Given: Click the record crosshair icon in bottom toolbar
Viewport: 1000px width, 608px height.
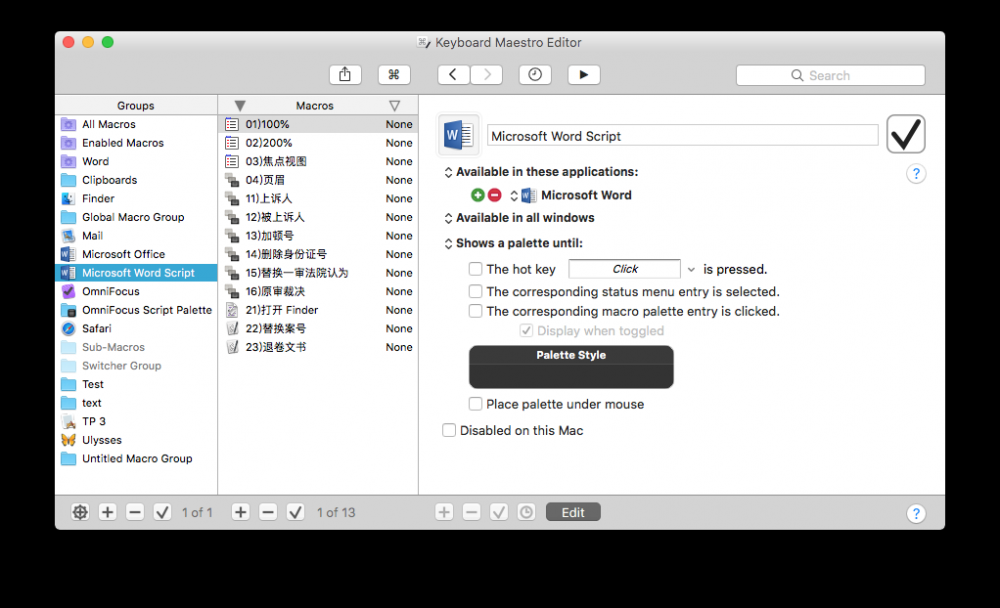Looking at the screenshot, I should [80, 511].
